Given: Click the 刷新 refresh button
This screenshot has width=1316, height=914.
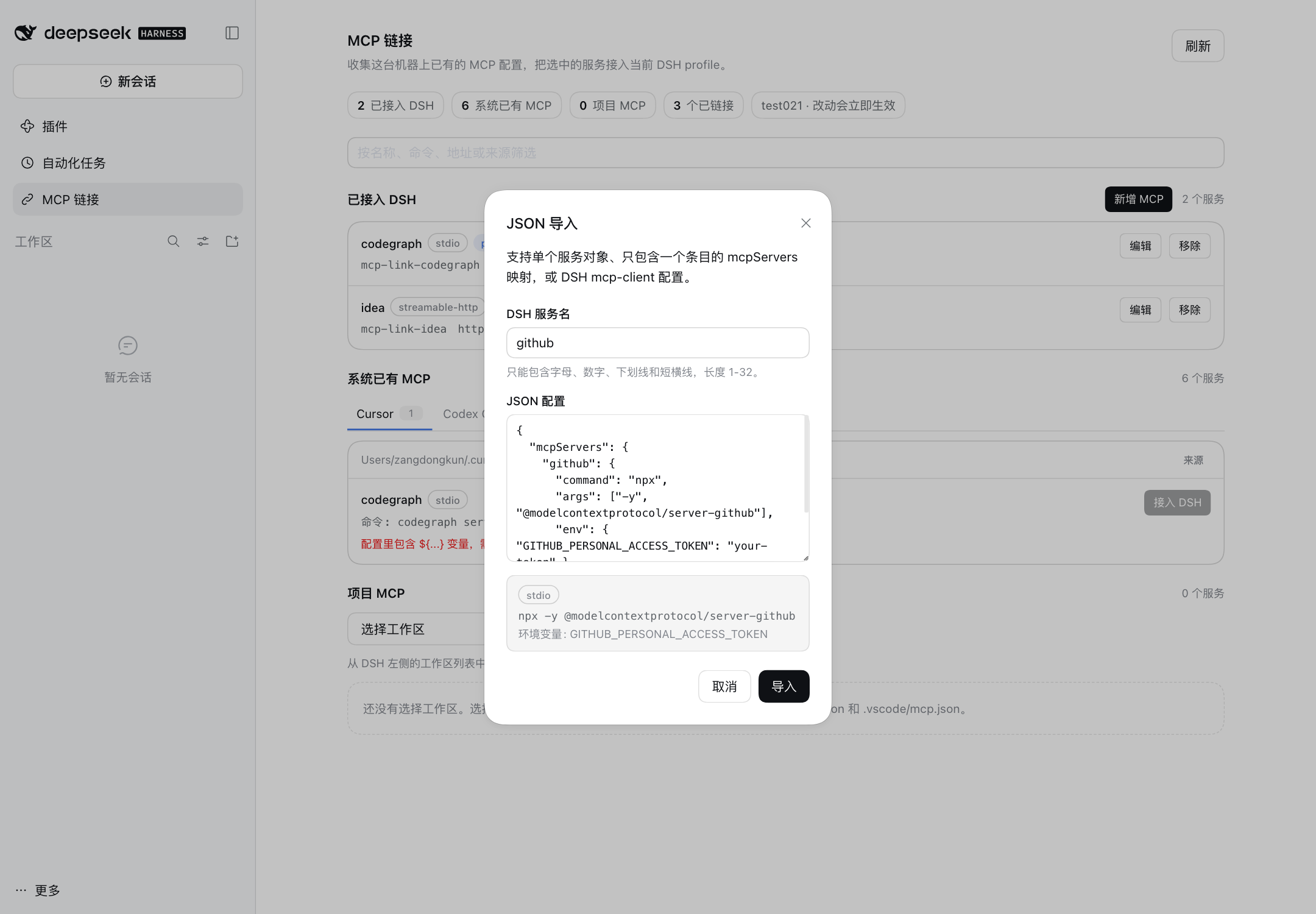Looking at the screenshot, I should [x=1198, y=46].
